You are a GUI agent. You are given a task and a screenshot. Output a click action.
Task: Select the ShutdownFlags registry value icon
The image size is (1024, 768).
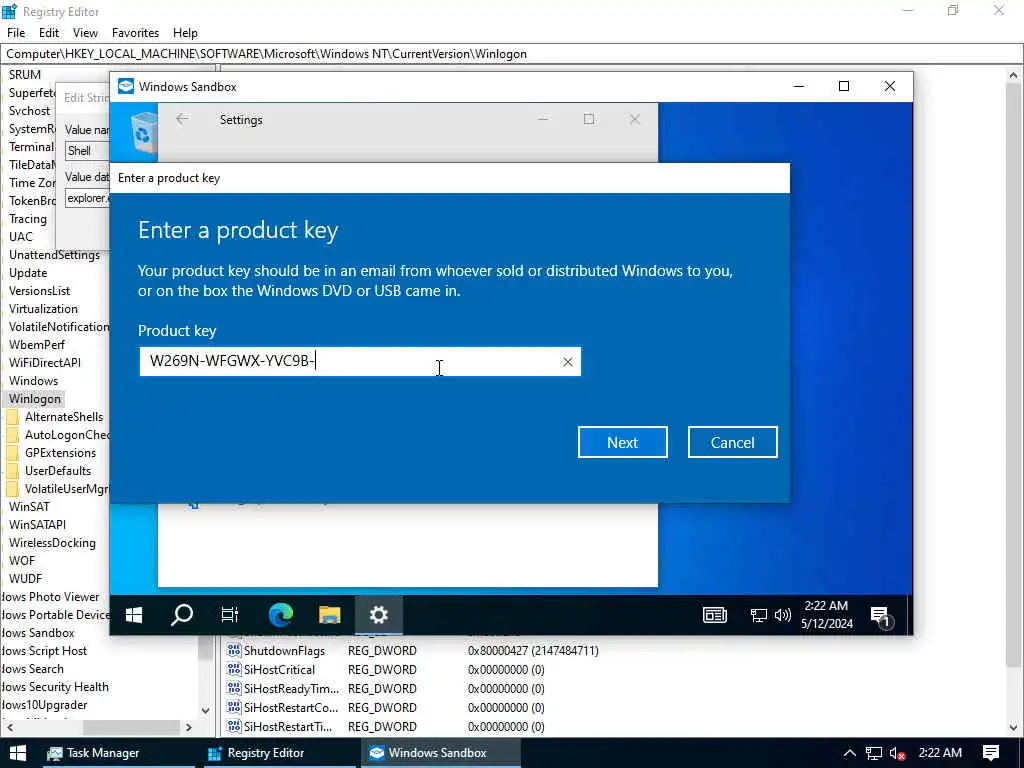pyautogui.click(x=234, y=650)
